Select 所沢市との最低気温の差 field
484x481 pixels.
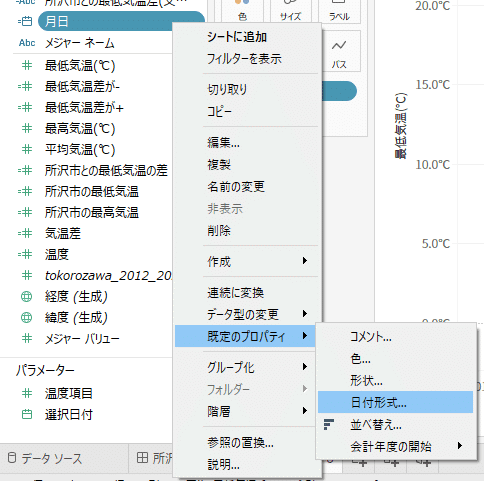106,170
